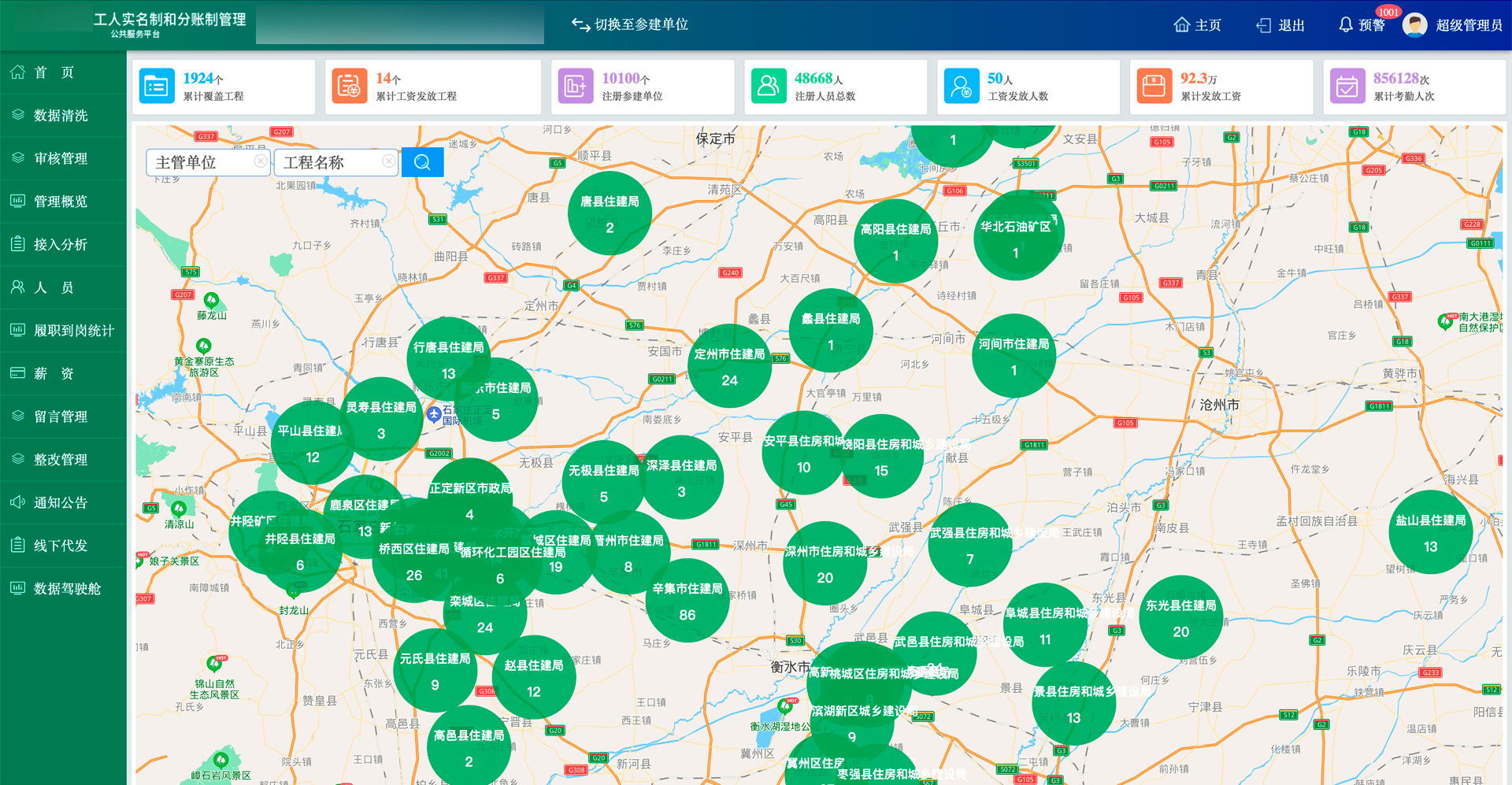
Task: Click the 累计覆盖工程 blue list icon
Action: coord(157,86)
